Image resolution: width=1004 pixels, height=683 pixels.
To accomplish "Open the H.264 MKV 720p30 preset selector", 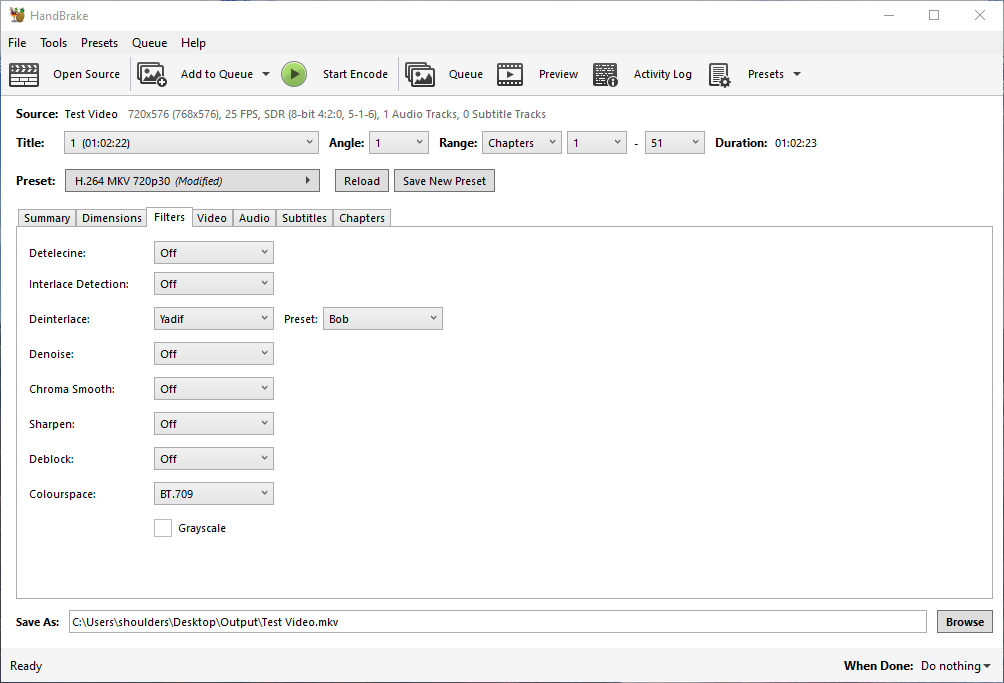I will (192, 181).
